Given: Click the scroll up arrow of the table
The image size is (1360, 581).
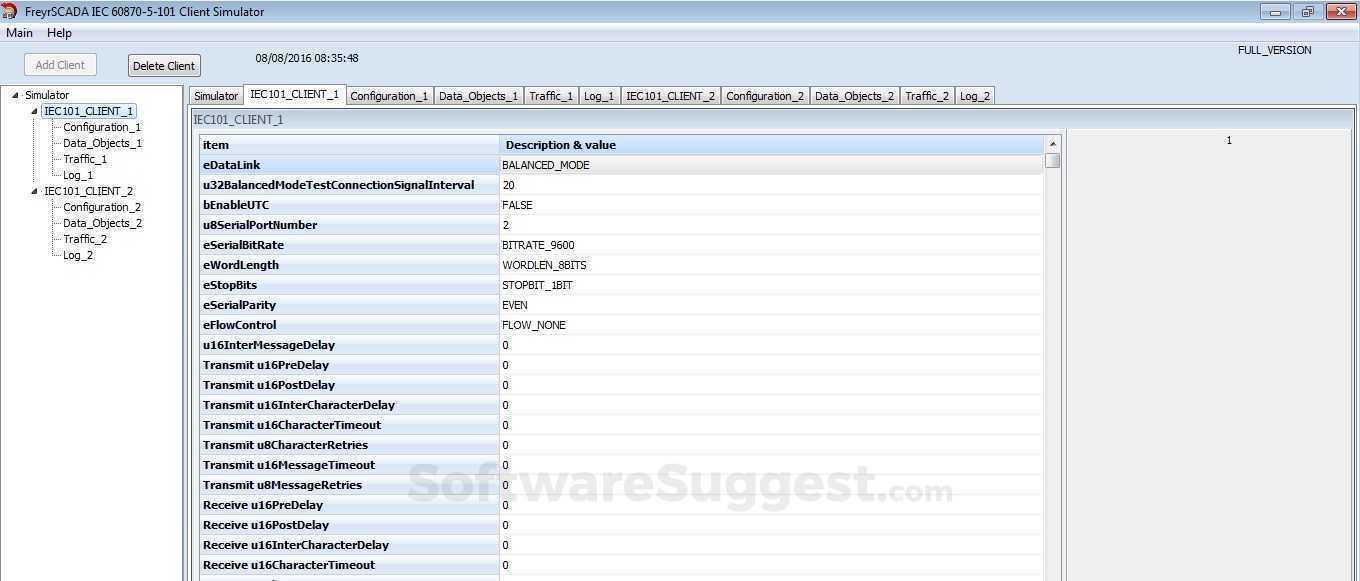Looking at the screenshot, I should (1052, 145).
